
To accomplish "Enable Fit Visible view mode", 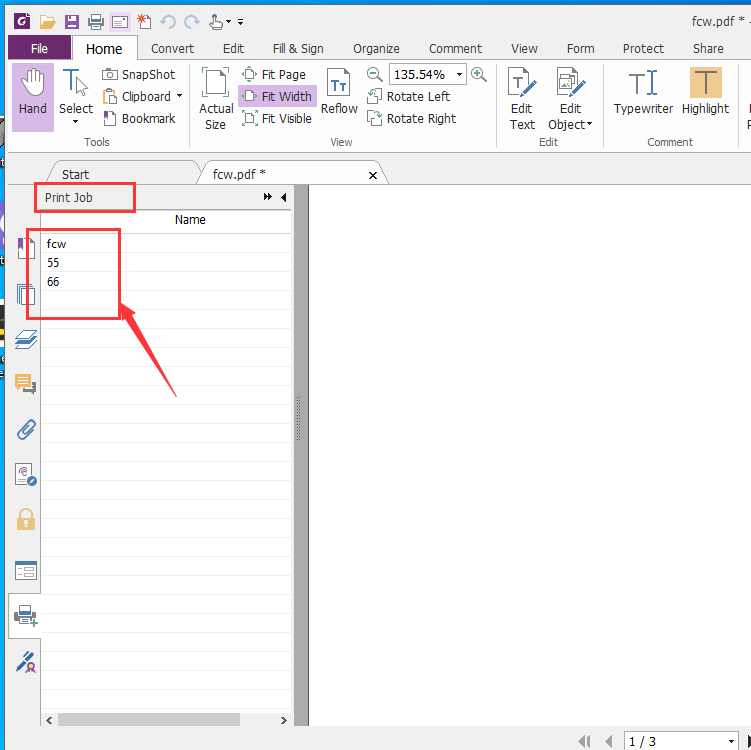I will [x=277, y=118].
